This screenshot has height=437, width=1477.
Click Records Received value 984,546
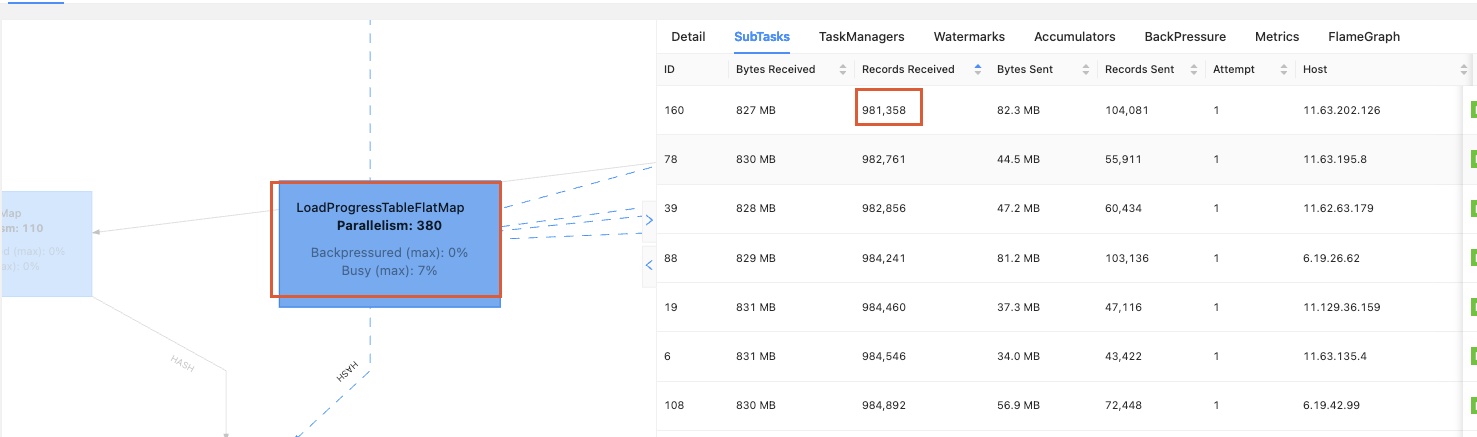(884, 356)
